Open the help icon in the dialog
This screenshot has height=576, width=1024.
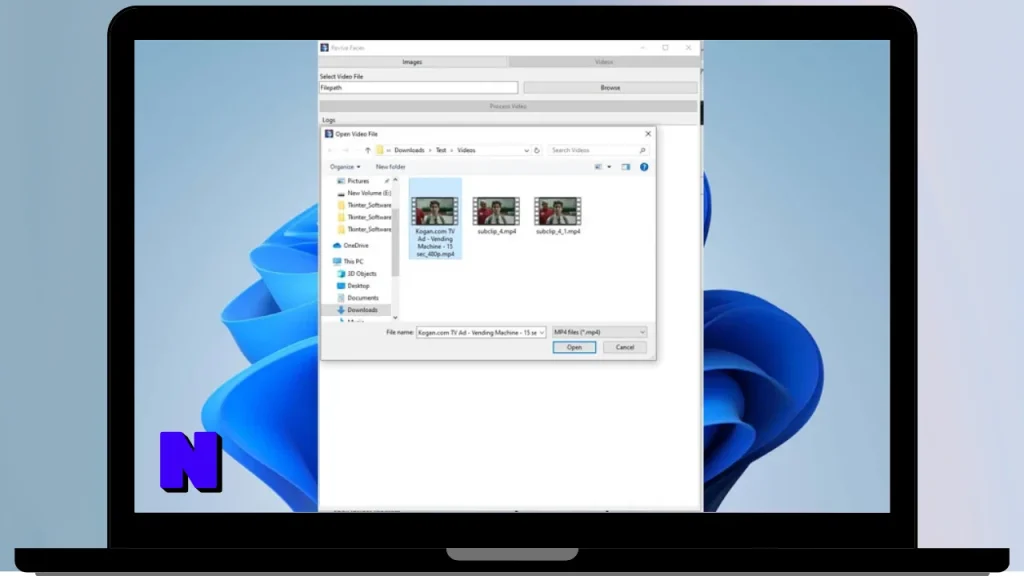pos(644,167)
